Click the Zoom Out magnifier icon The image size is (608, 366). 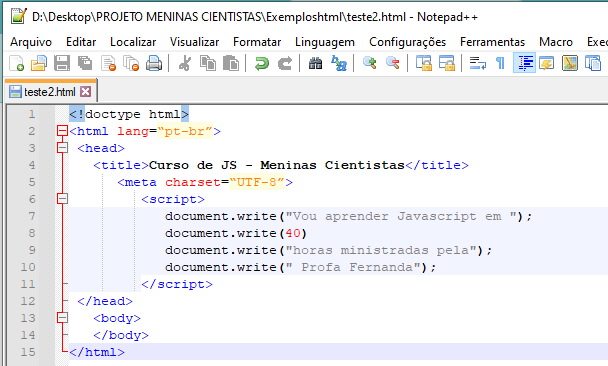coord(392,63)
